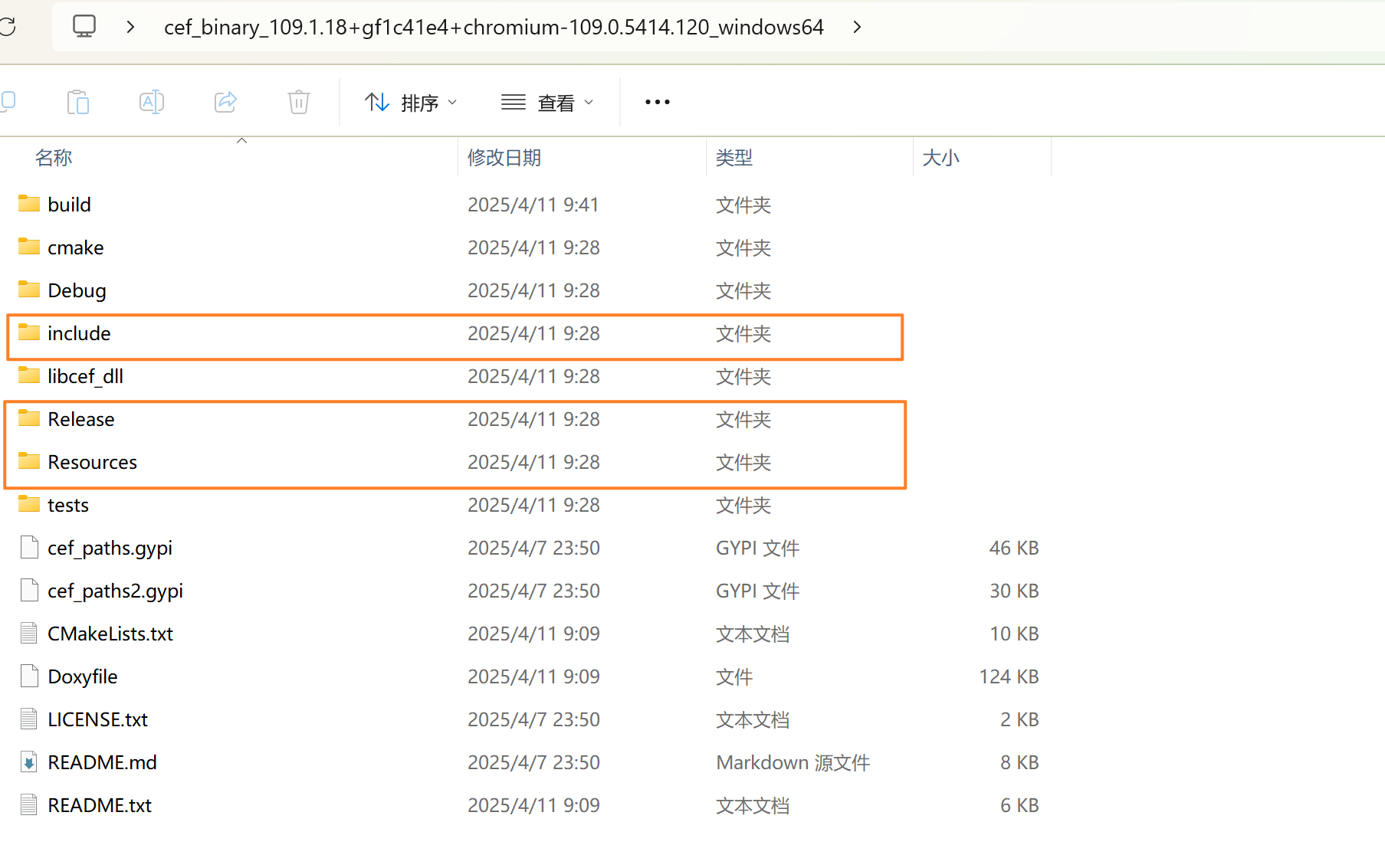Click the Share icon
Screen dimensions: 1385x868
point(225,101)
